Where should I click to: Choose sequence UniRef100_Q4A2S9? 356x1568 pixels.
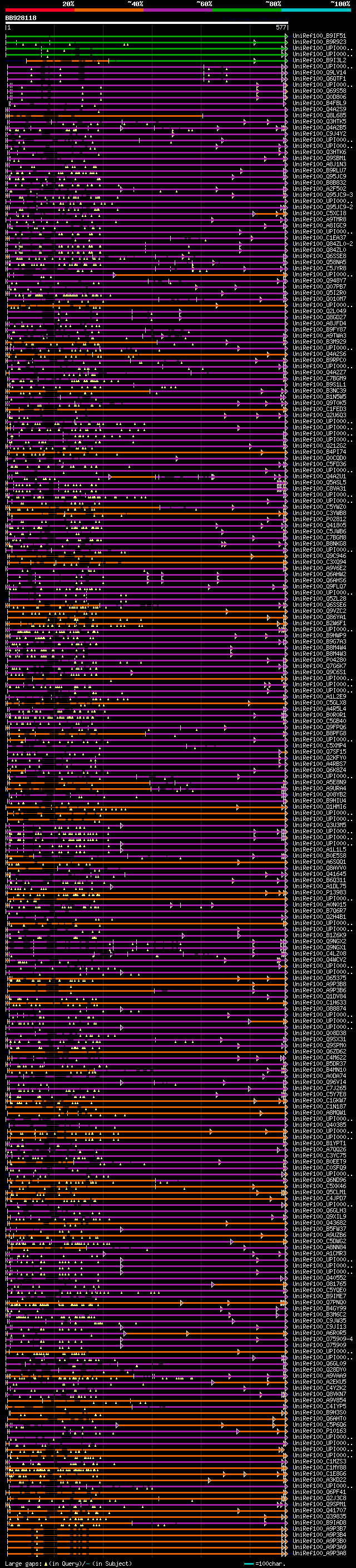319,109
